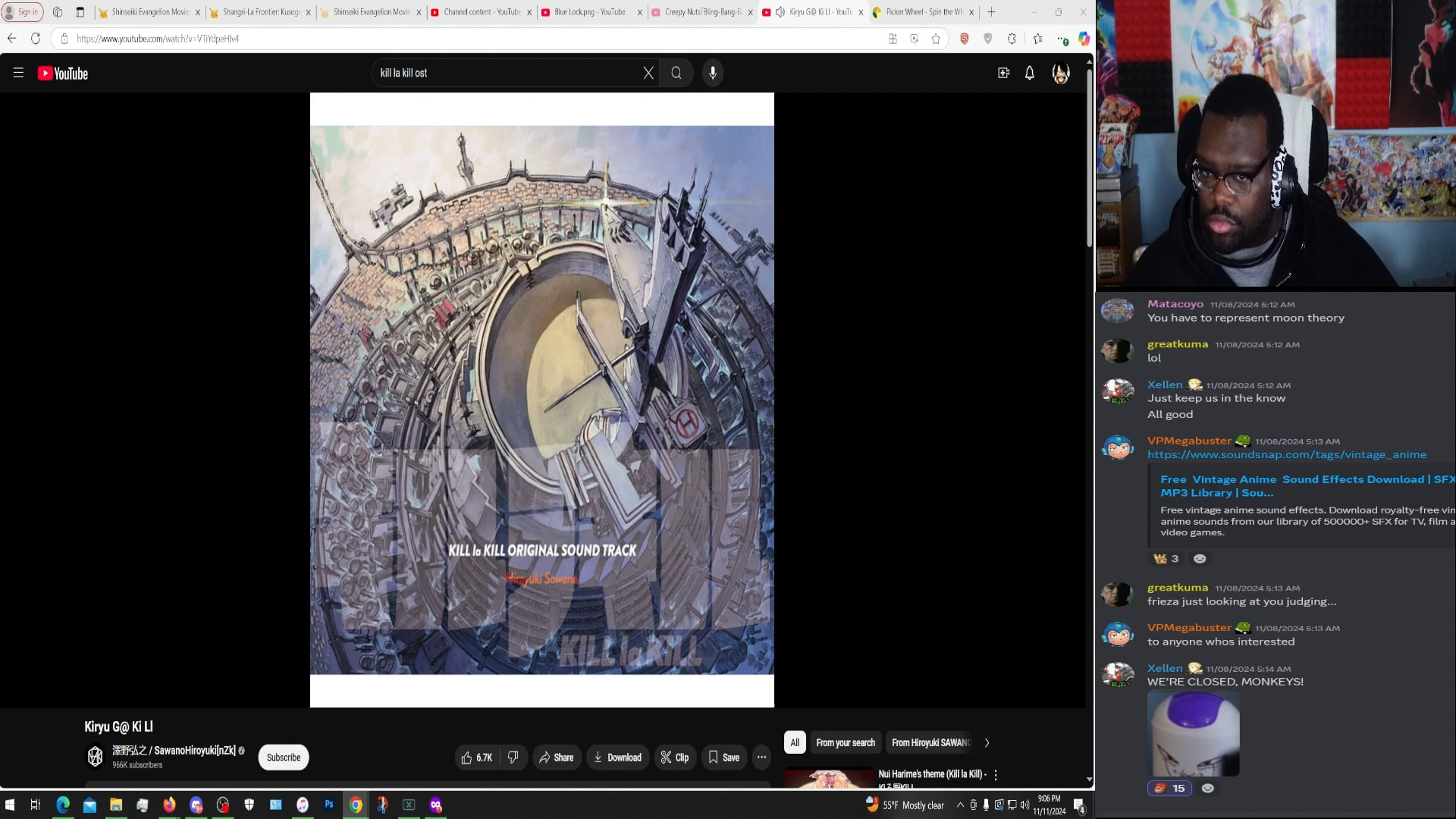Create a Clip from the video

point(675,758)
